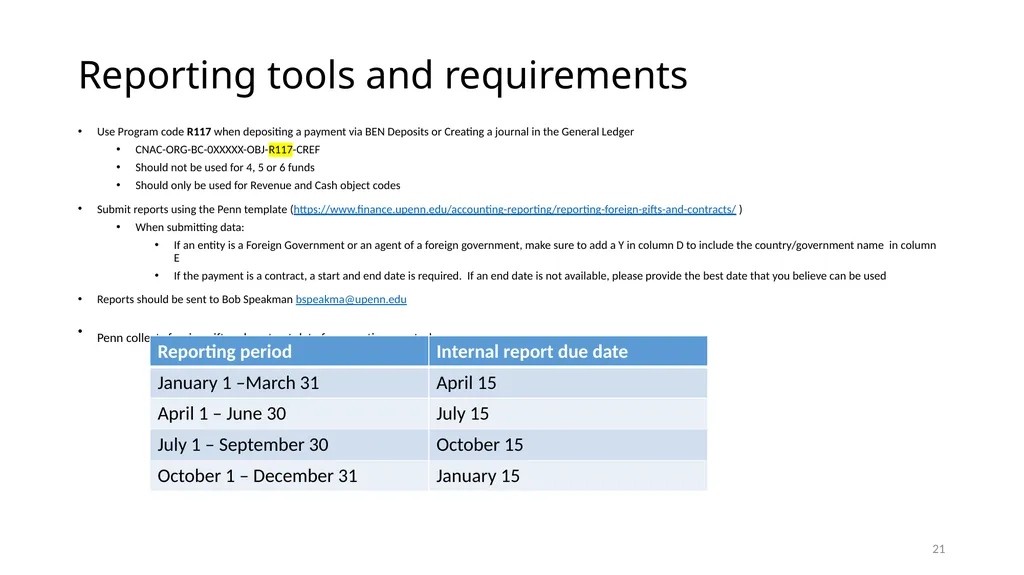The height and width of the screenshot is (575, 1024).
Task: Click the 'If the payment is a contract' bullet
Action: tap(530, 276)
